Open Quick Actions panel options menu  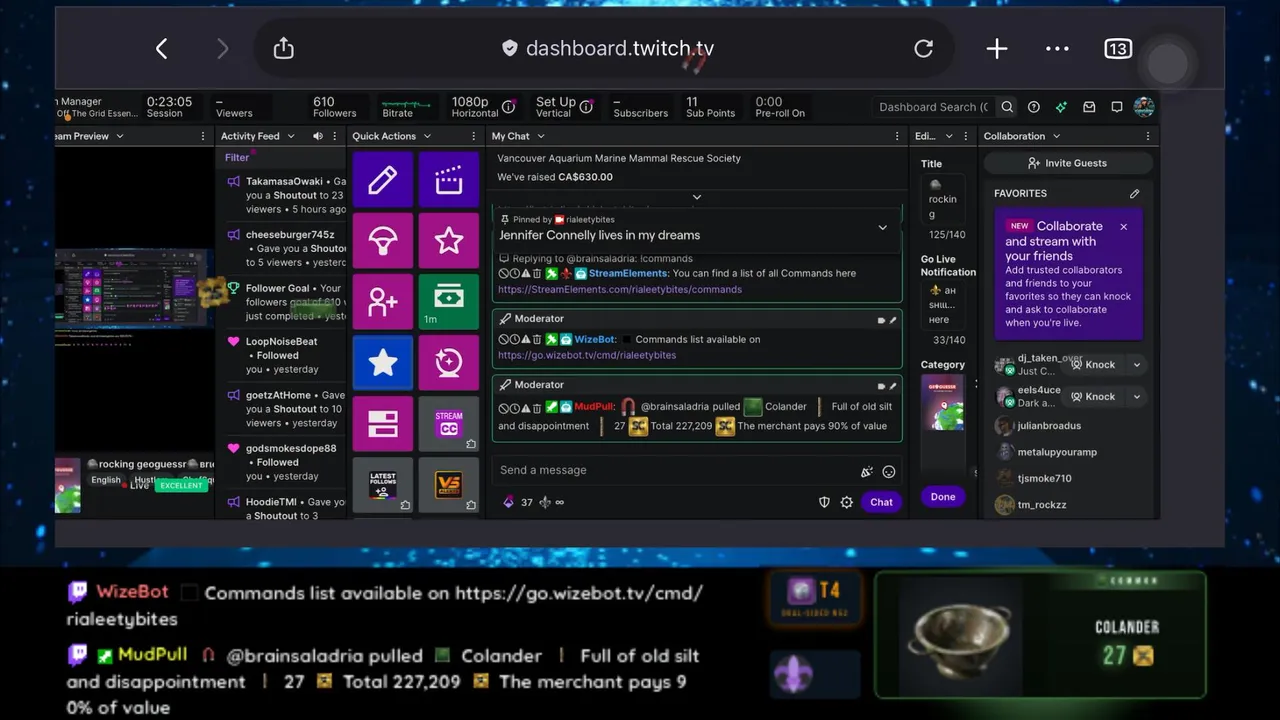476,136
